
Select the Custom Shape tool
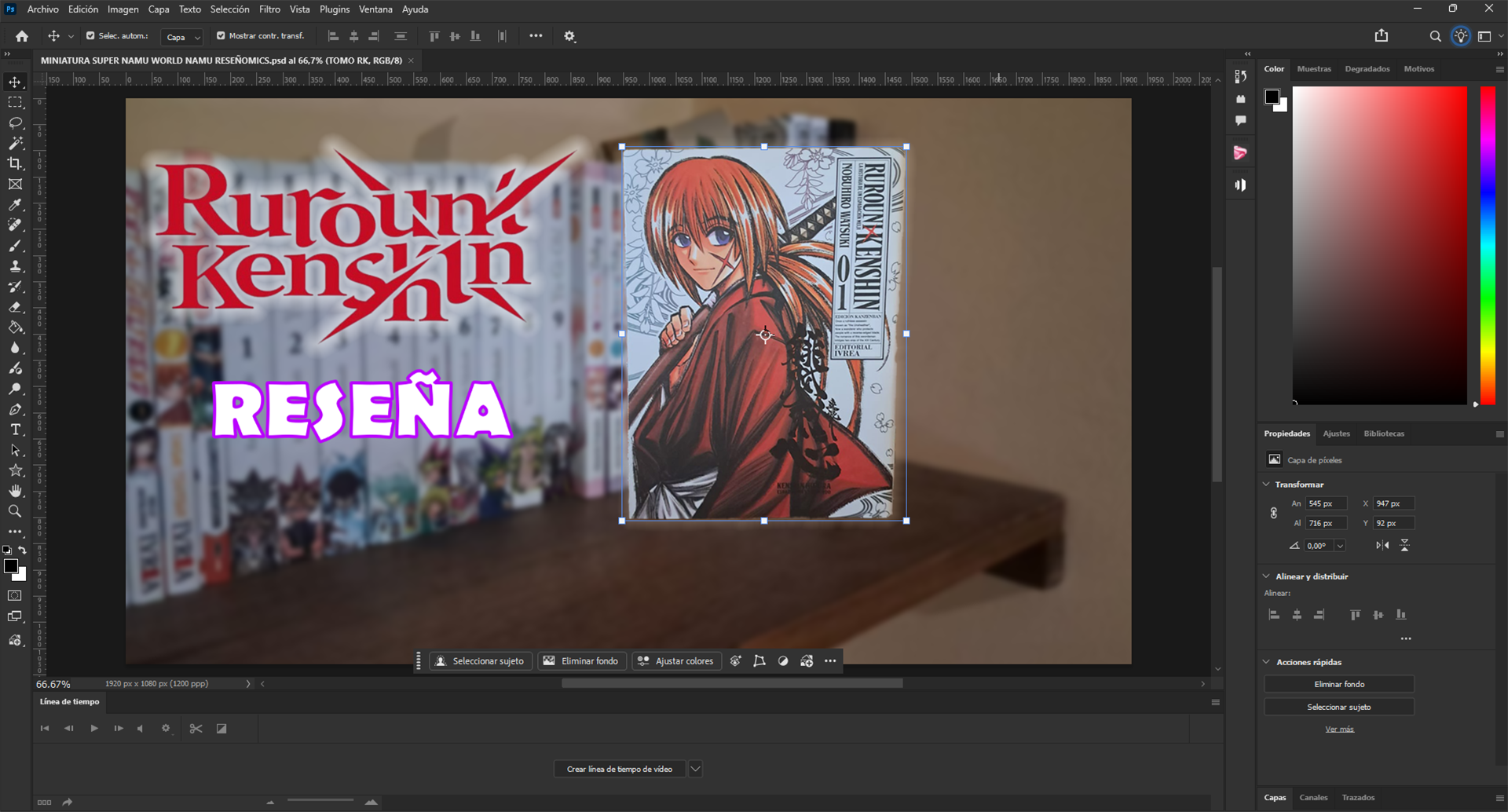click(x=15, y=470)
